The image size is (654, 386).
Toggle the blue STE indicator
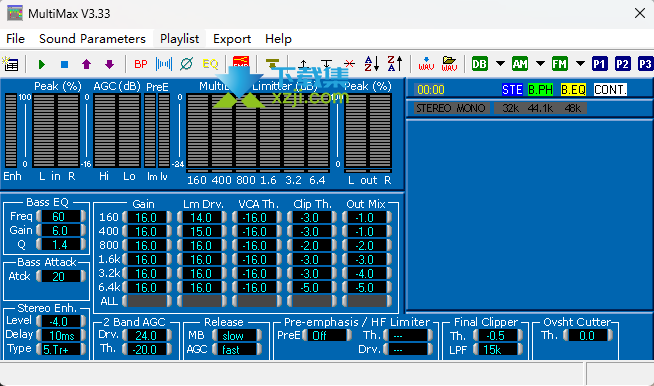(x=512, y=90)
